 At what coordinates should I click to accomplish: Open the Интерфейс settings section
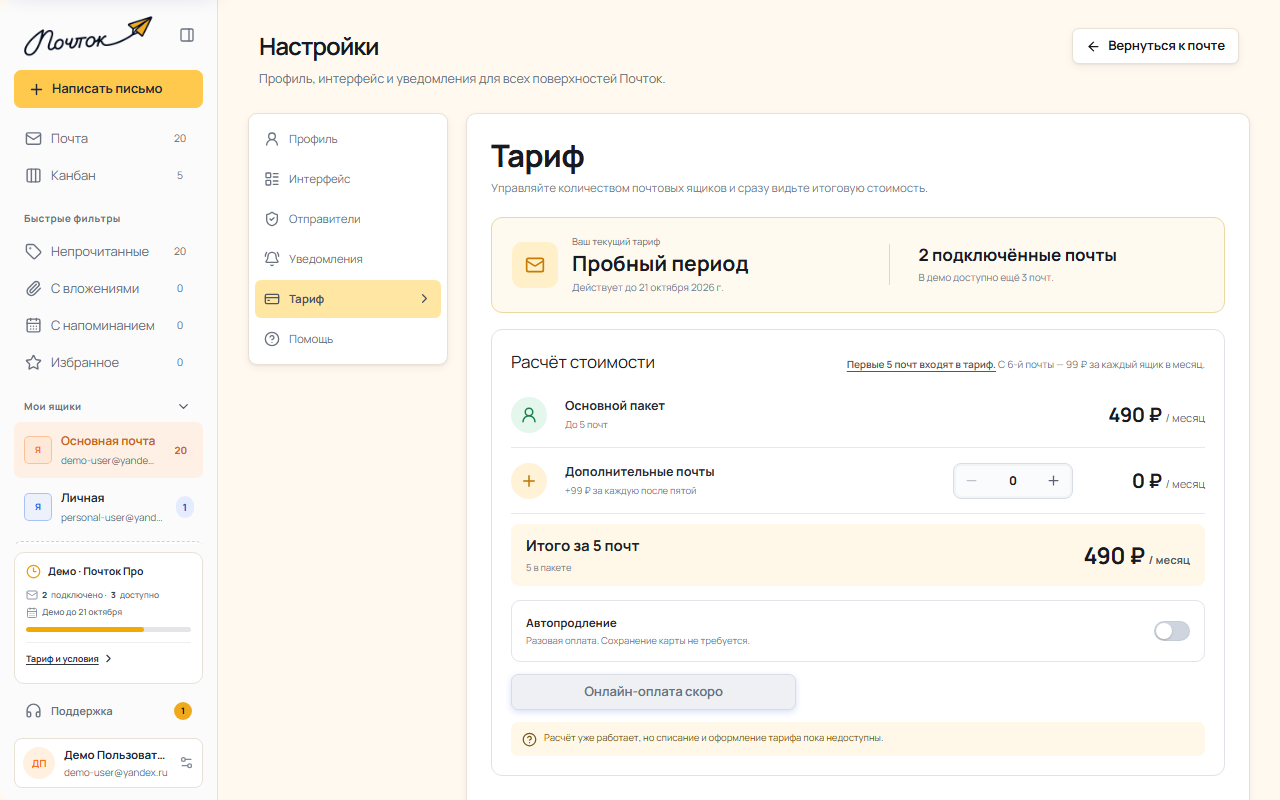pyautogui.click(x=348, y=179)
